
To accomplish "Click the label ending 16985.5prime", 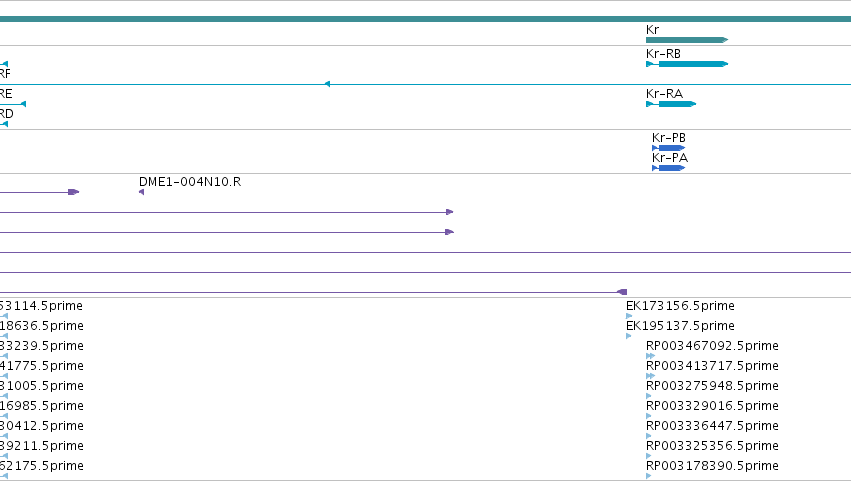I will pyautogui.click(x=42, y=406).
